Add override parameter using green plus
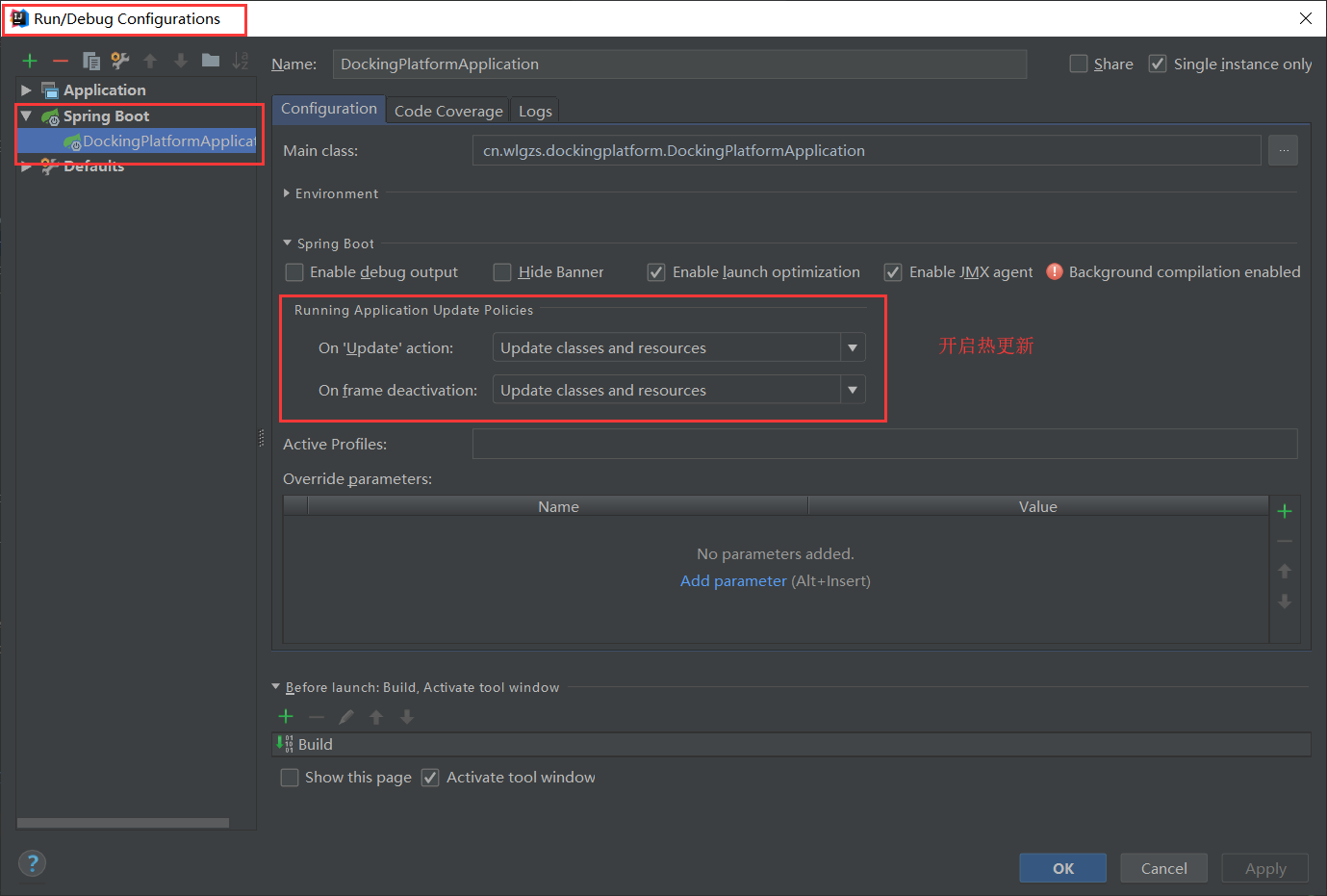The width and height of the screenshot is (1327, 896). [x=1284, y=511]
